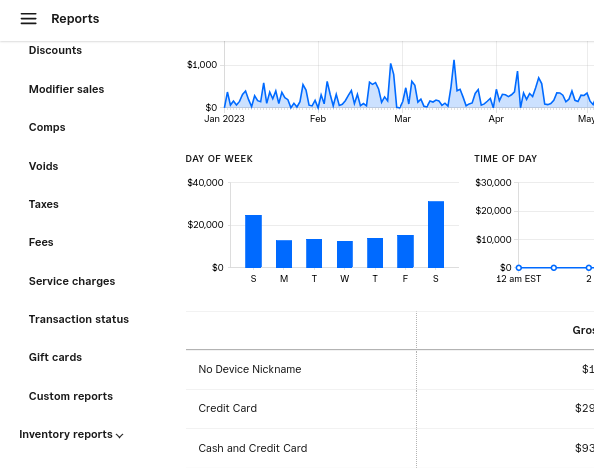Image resolution: width=594 pixels, height=468 pixels.
Task: Go to the Comps report
Action: pos(47,127)
